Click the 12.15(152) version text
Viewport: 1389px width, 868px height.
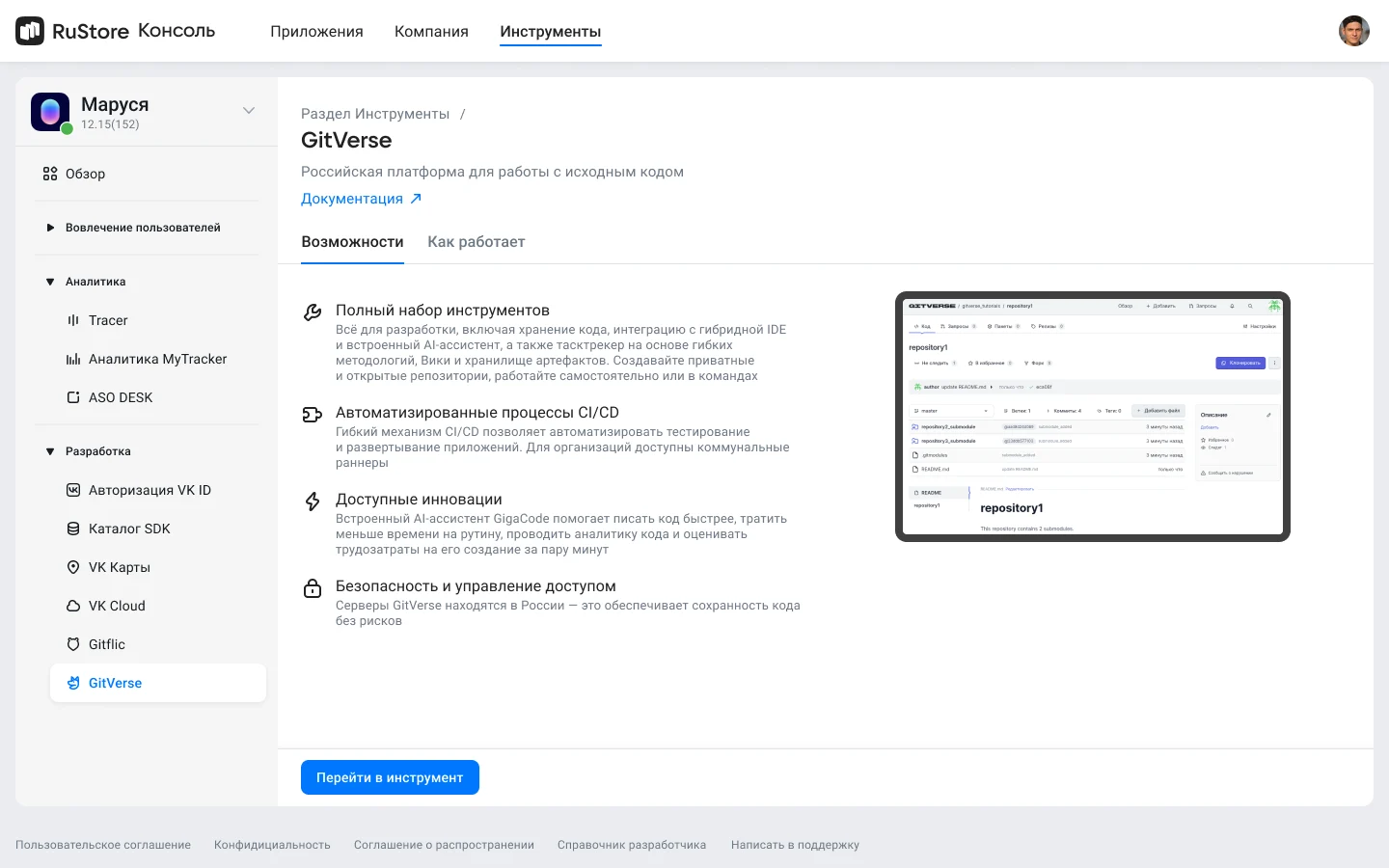point(110,124)
